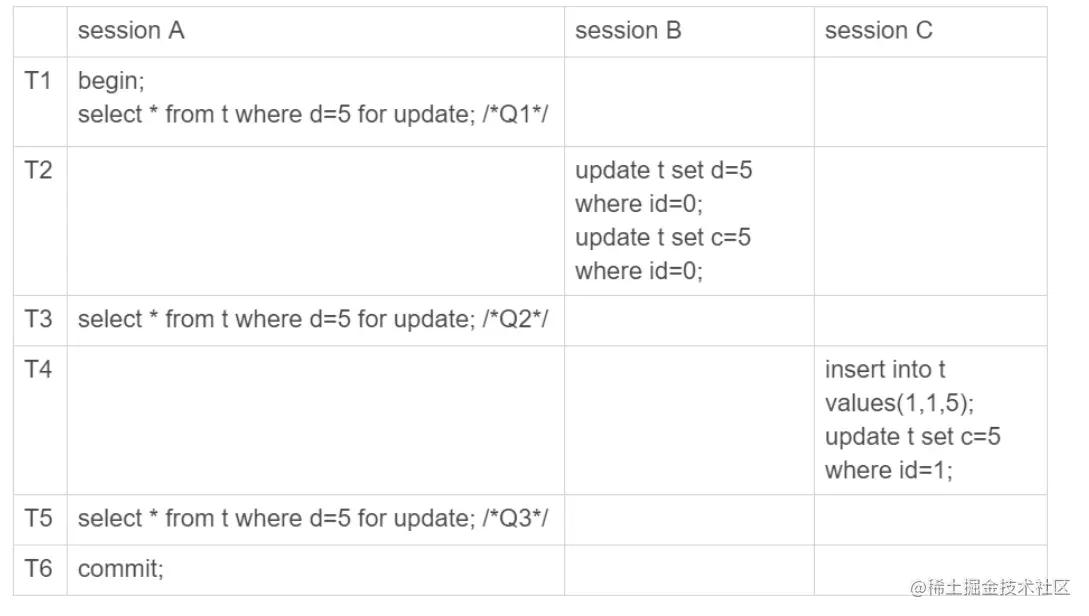Click the Q1 select for update query
The height and width of the screenshot is (616, 1089).
pos(314,114)
